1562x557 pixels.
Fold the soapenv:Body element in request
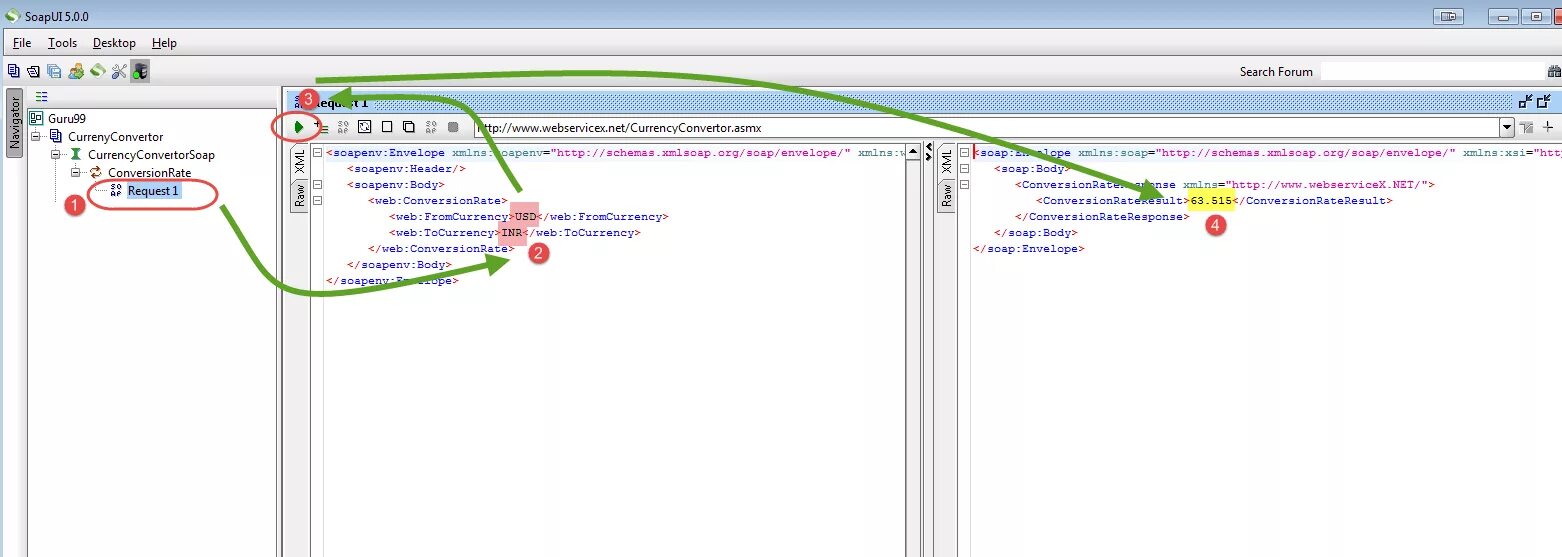(317, 185)
